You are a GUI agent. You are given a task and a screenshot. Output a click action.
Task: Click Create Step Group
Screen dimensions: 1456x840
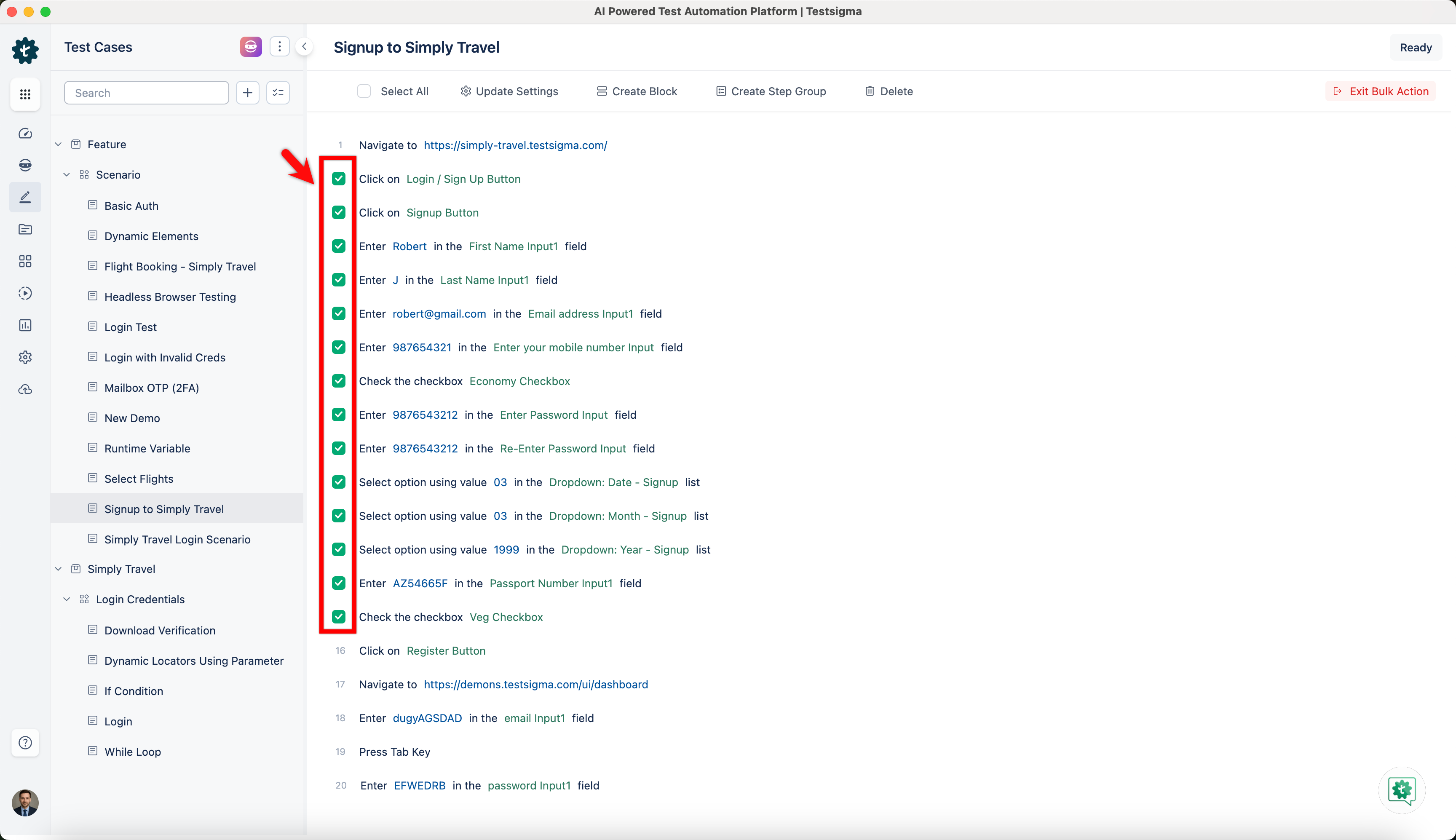(x=771, y=91)
